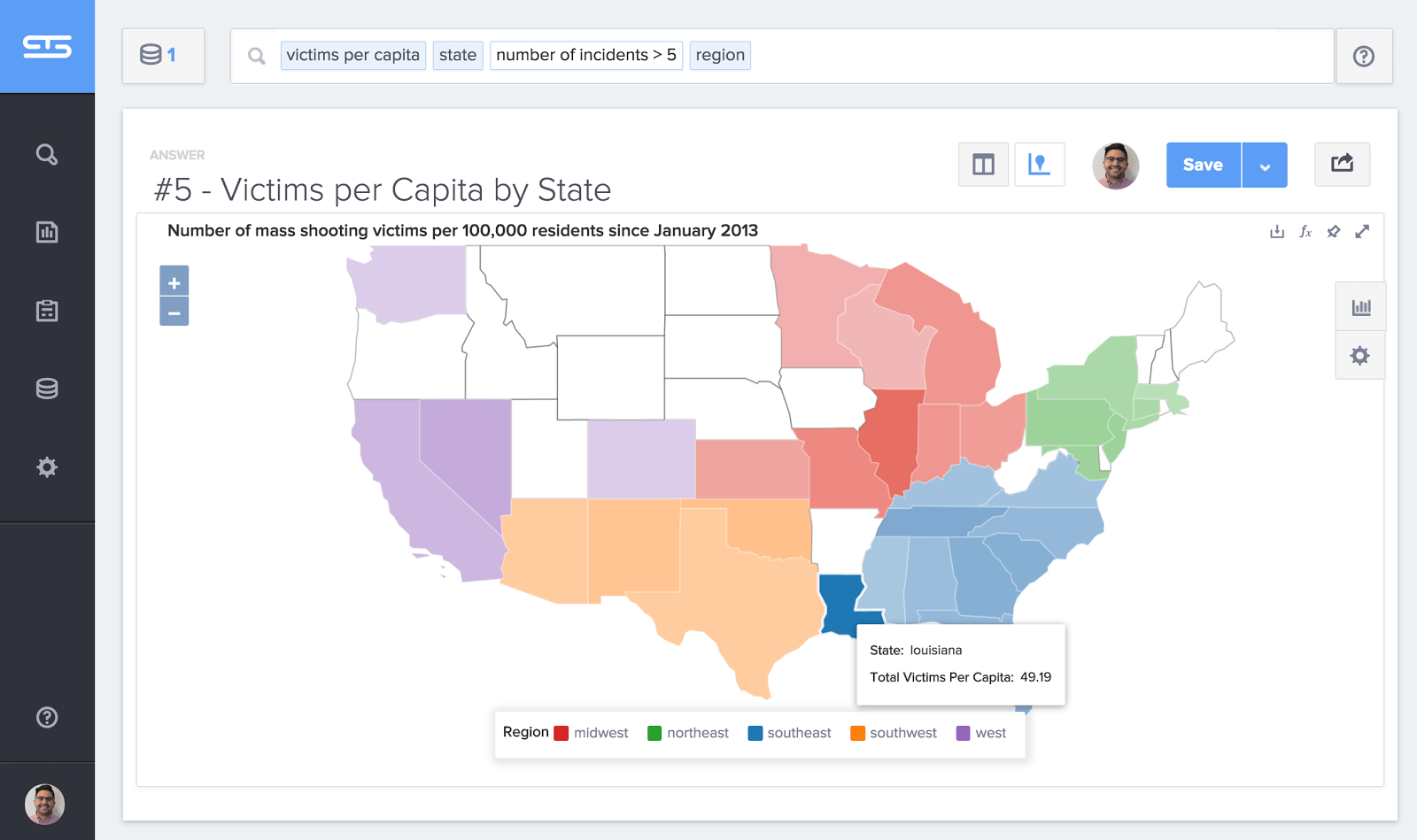Image resolution: width=1417 pixels, height=840 pixels.
Task: Click the Save button
Action: [1203, 166]
